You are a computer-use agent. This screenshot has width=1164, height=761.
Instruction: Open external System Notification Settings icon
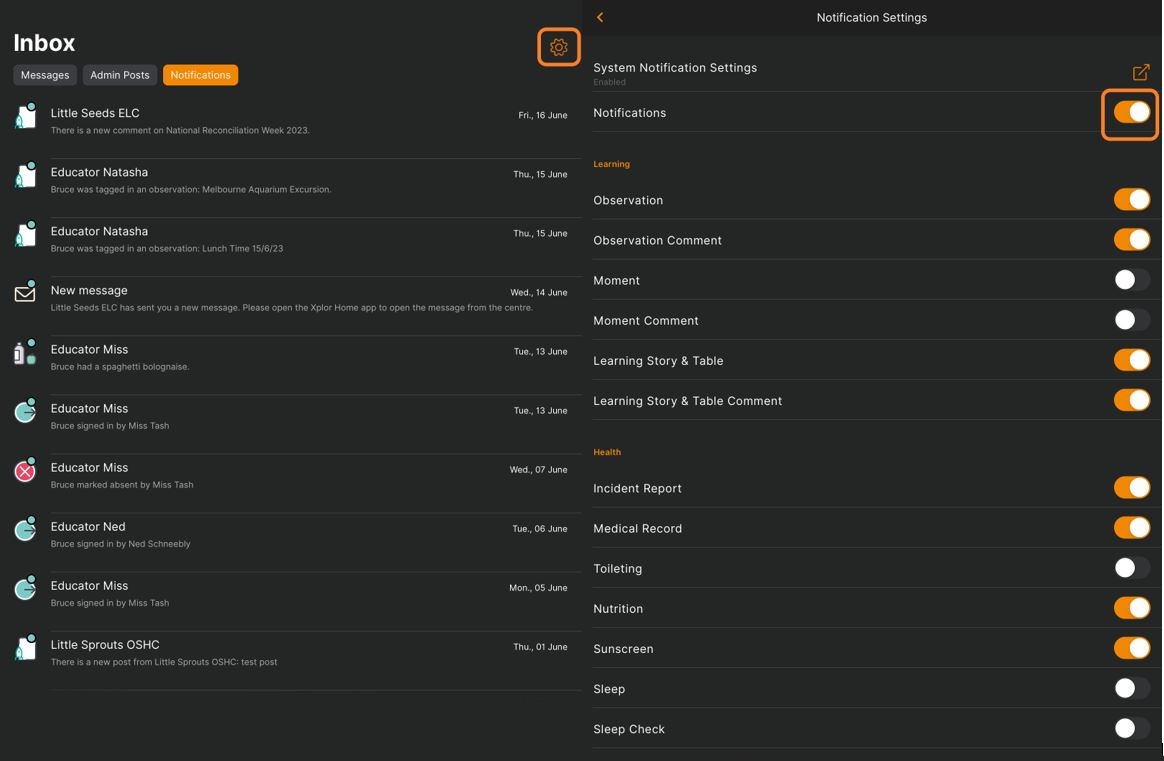[1140, 72]
